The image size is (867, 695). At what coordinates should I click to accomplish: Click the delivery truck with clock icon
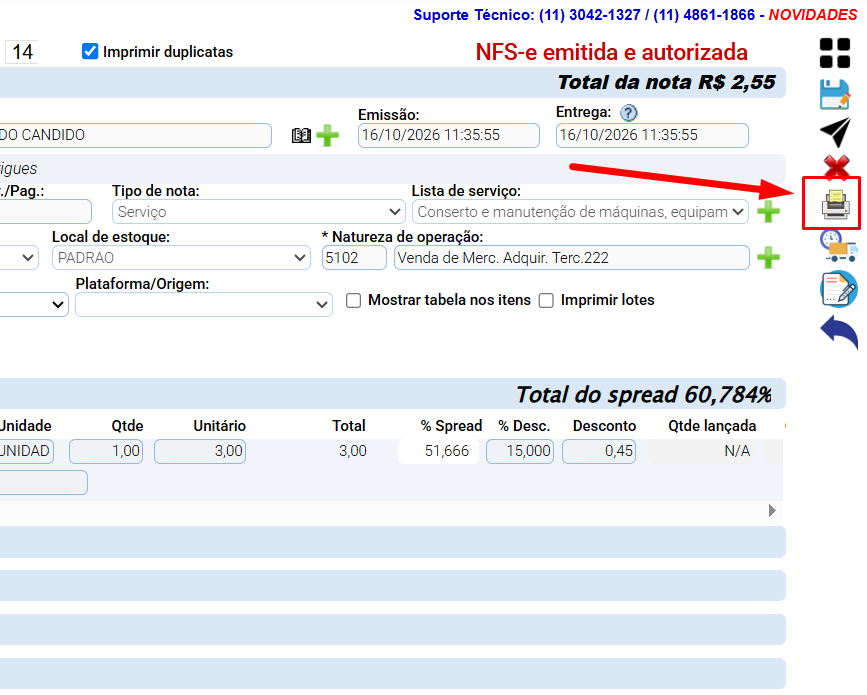[838, 247]
